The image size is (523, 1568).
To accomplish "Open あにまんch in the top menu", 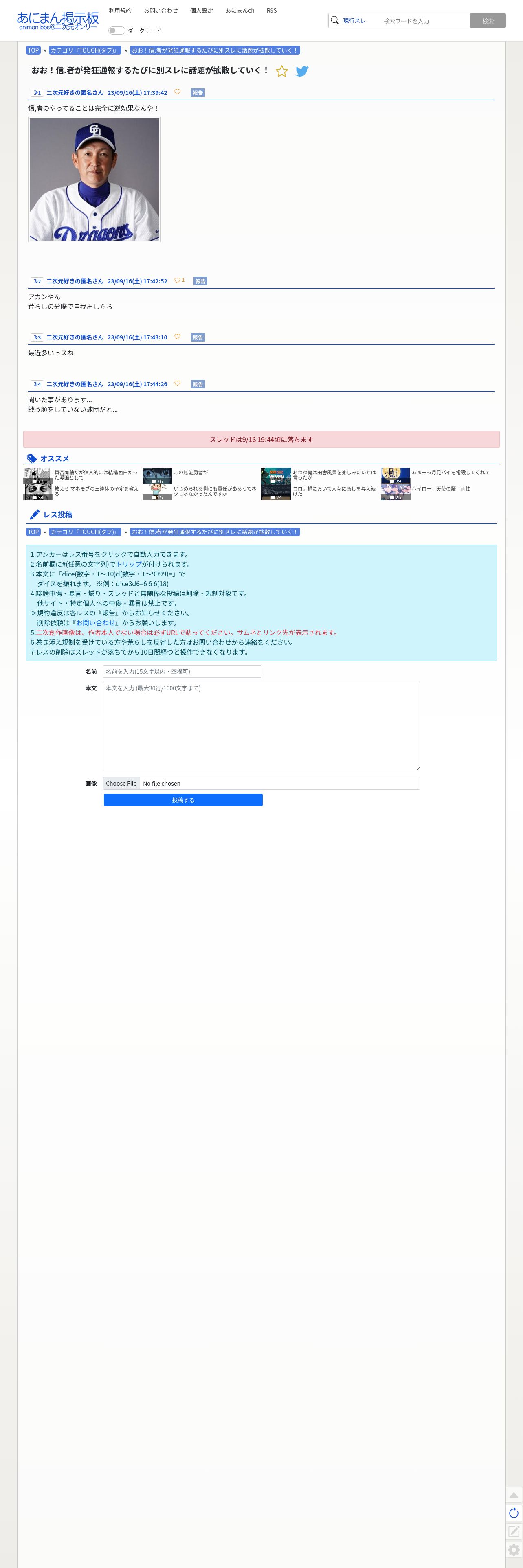I will (x=240, y=10).
